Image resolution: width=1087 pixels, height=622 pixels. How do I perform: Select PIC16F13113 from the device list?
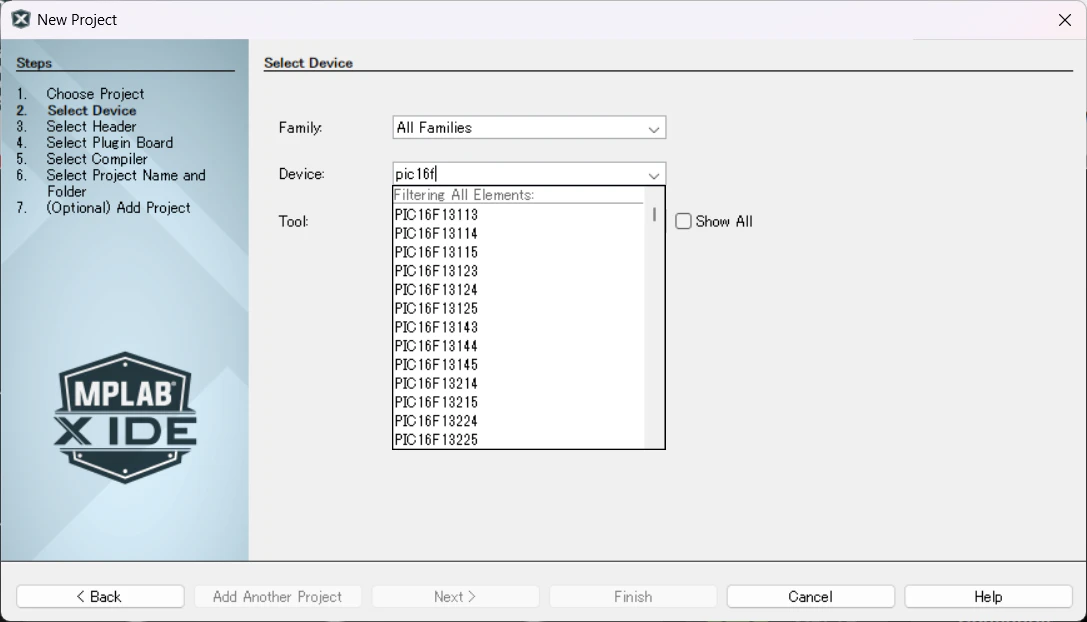pos(519,215)
